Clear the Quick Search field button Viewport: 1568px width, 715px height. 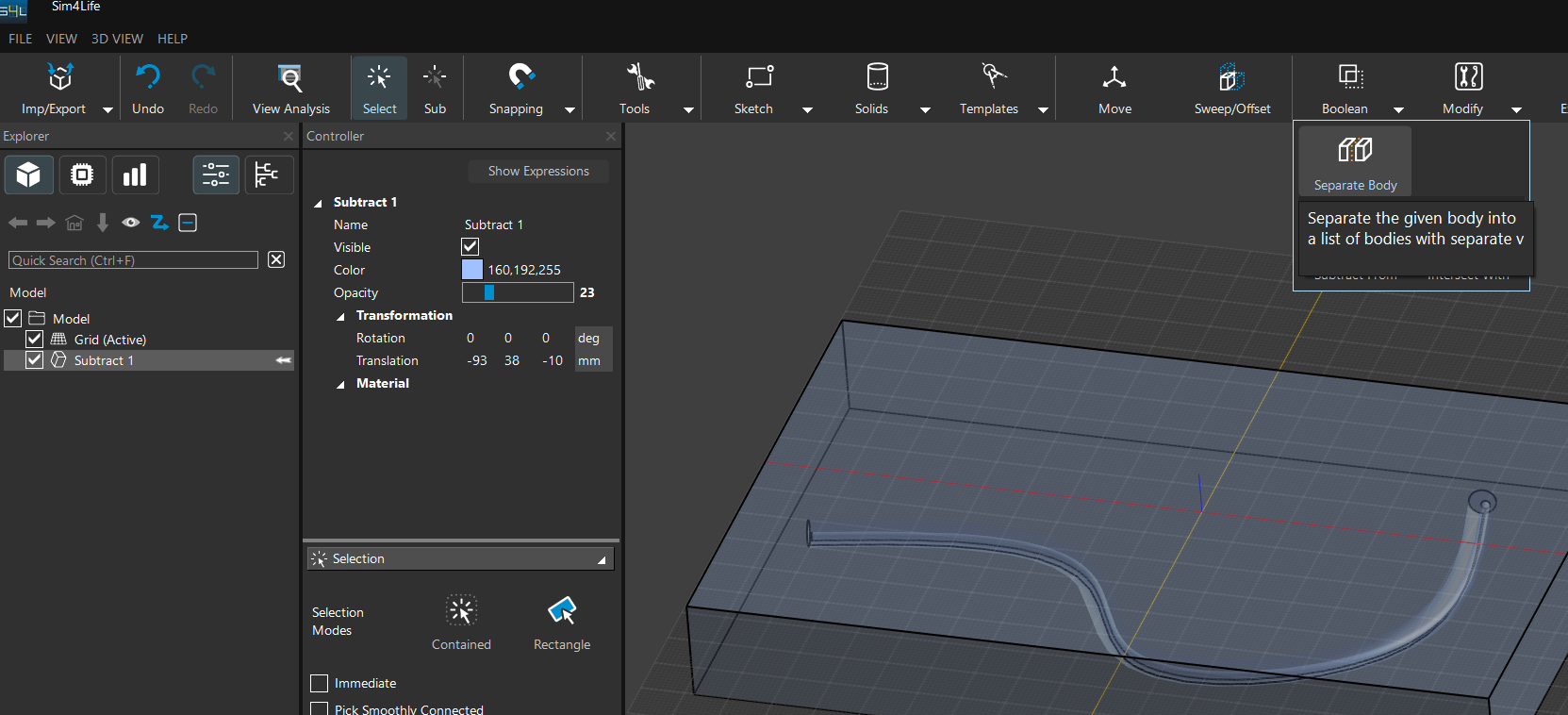(276, 259)
